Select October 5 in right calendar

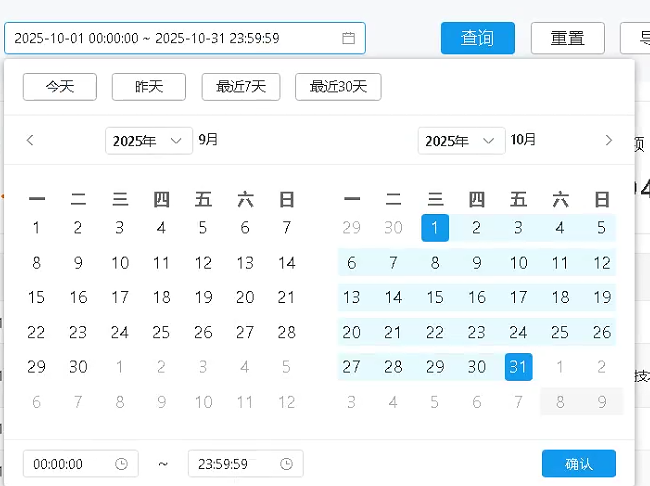tap(601, 228)
